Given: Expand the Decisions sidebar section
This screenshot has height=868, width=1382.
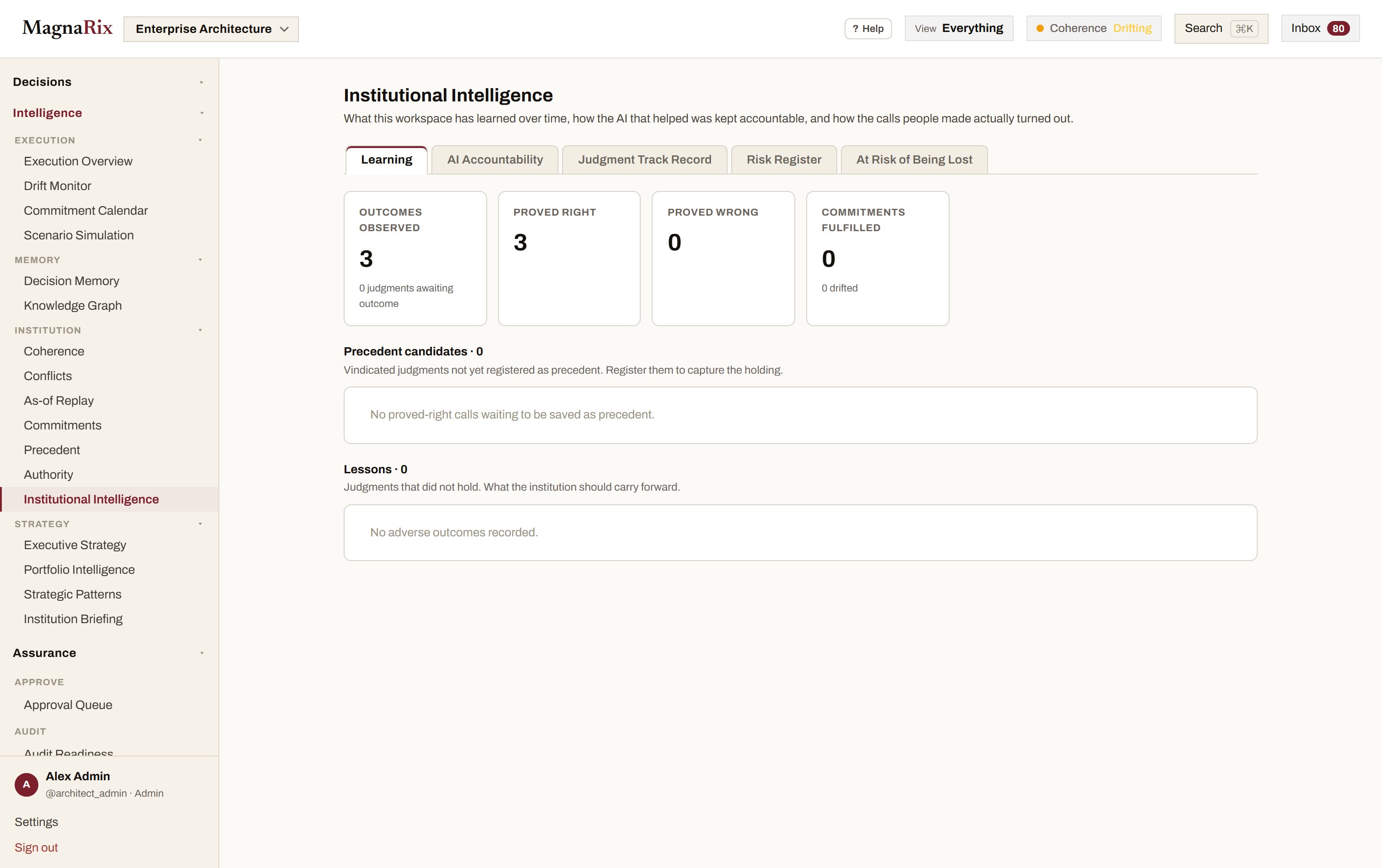Looking at the screenshot, I should tap(202, 82).
